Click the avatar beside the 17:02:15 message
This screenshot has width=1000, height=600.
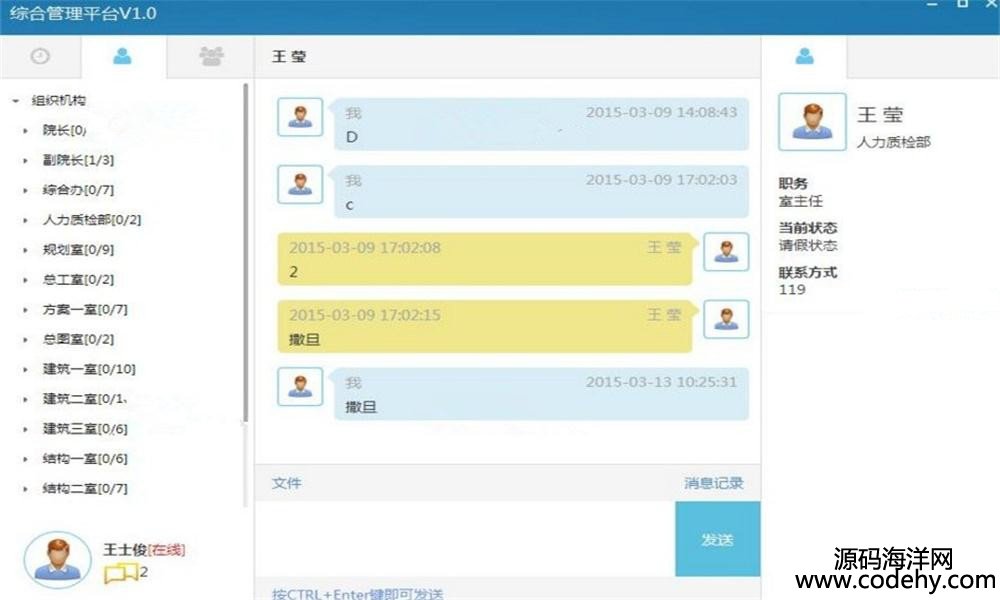726,319
